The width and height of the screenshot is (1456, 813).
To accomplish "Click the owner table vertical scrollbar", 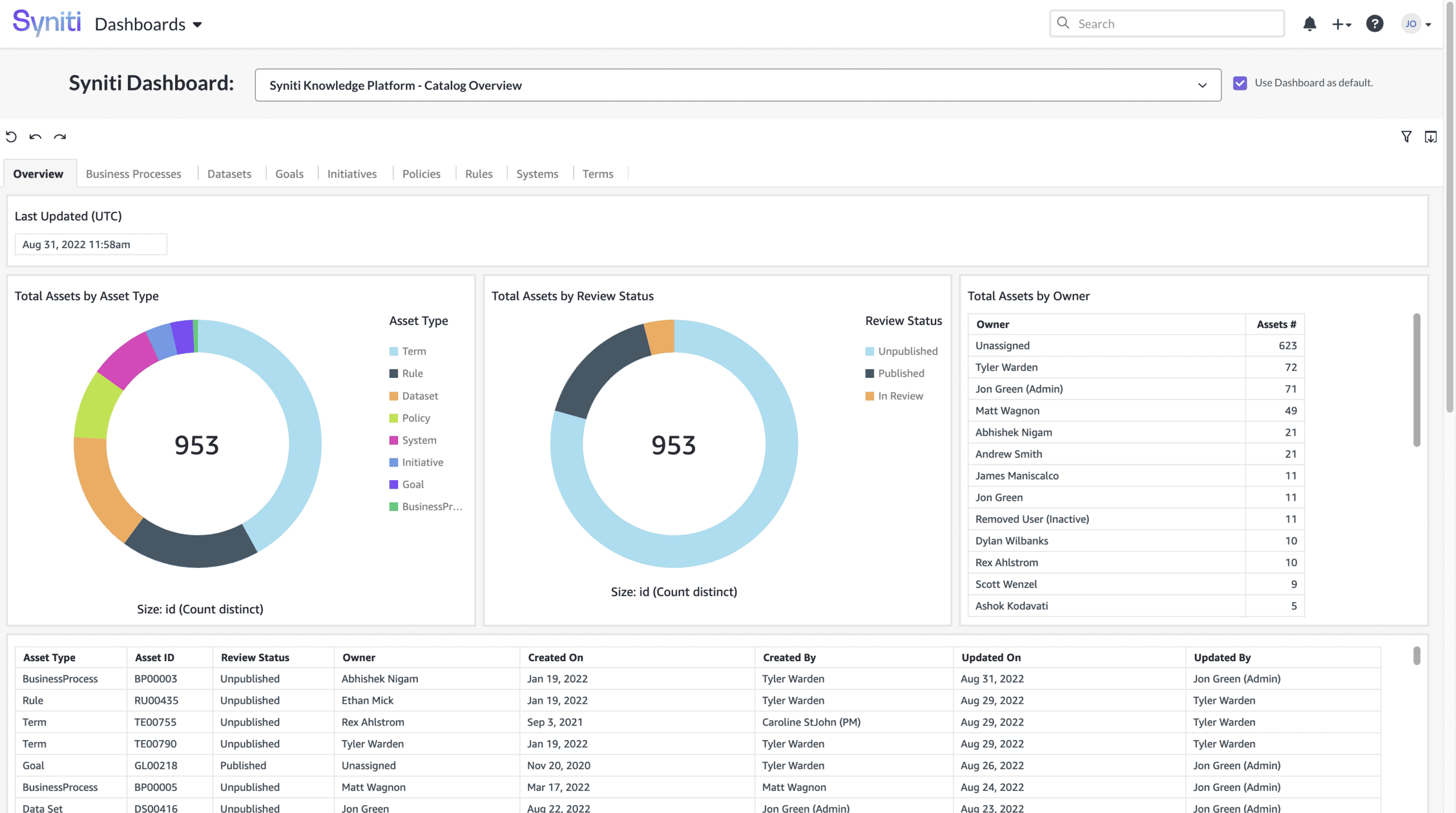I will (1416, 380).
